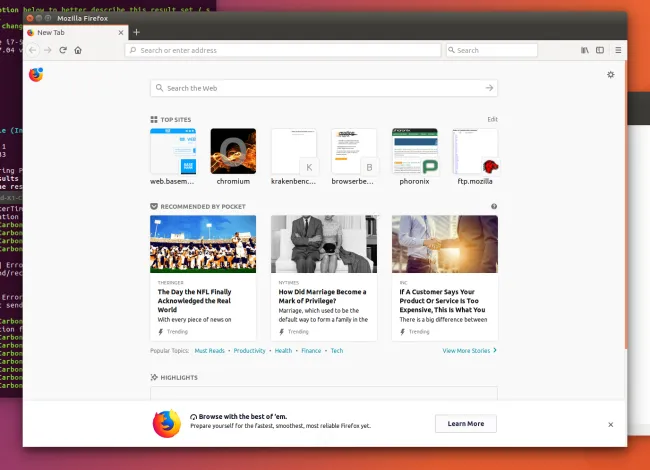Open new tab page preferences gear

(x=610, y=74)
